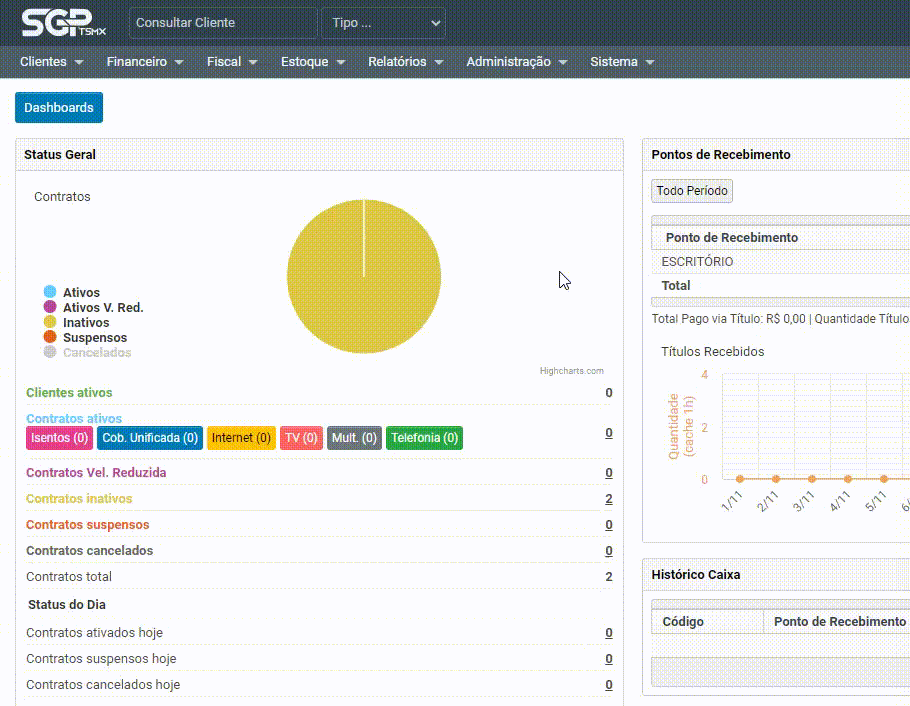Toggle the Ativos V. Red. legend item

(x=102, y=308)
